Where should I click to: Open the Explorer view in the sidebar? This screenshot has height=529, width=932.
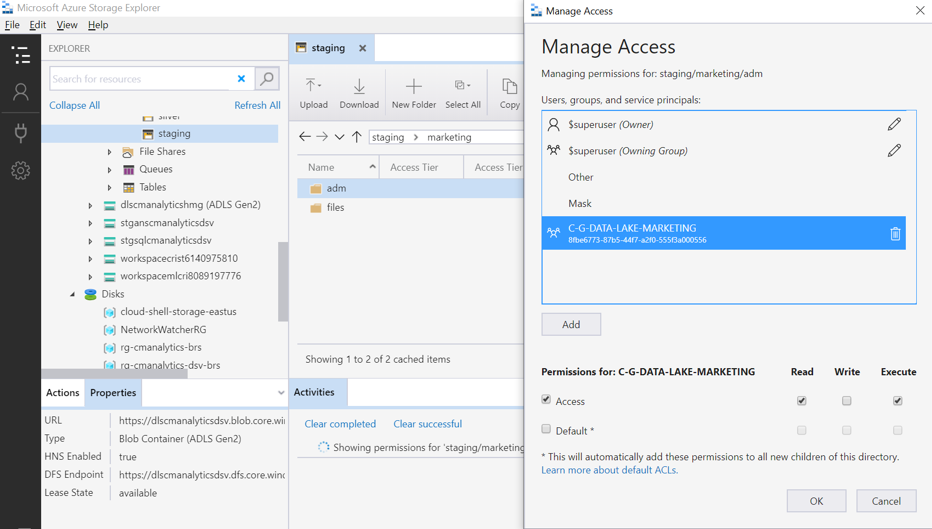coord(21,55)
